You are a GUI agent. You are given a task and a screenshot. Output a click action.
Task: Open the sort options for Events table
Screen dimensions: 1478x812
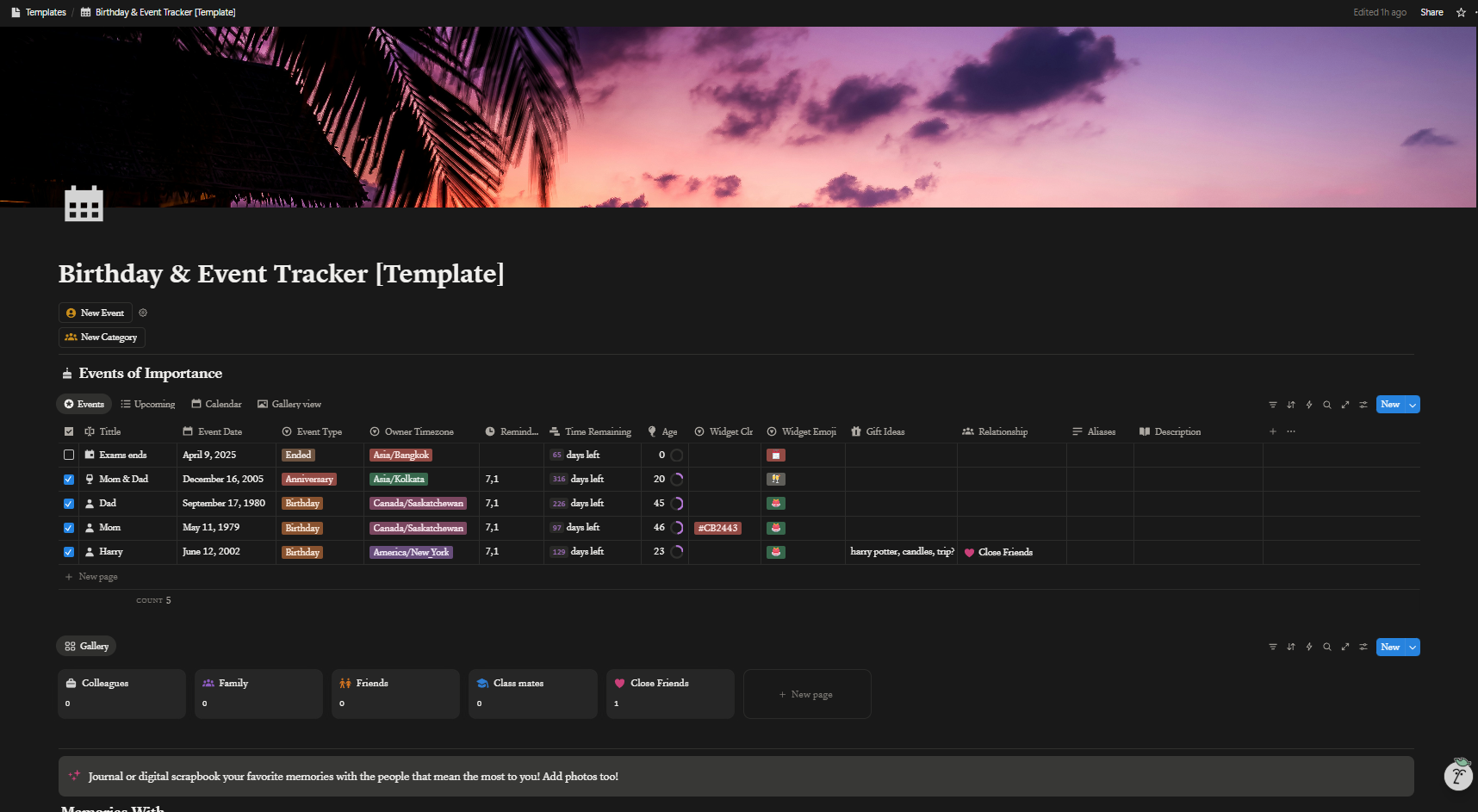coord(1291,404)
